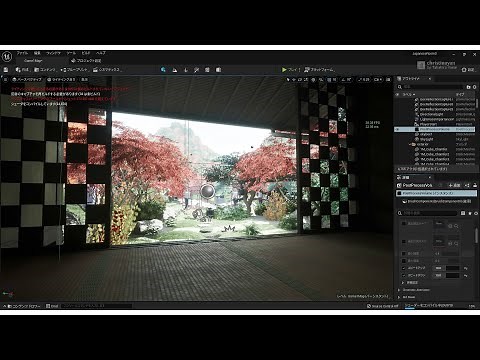Image resolution: width=480 pixels, height=360 pixels.
Task: Open the Window menu
Action: [x=53, y=53]
